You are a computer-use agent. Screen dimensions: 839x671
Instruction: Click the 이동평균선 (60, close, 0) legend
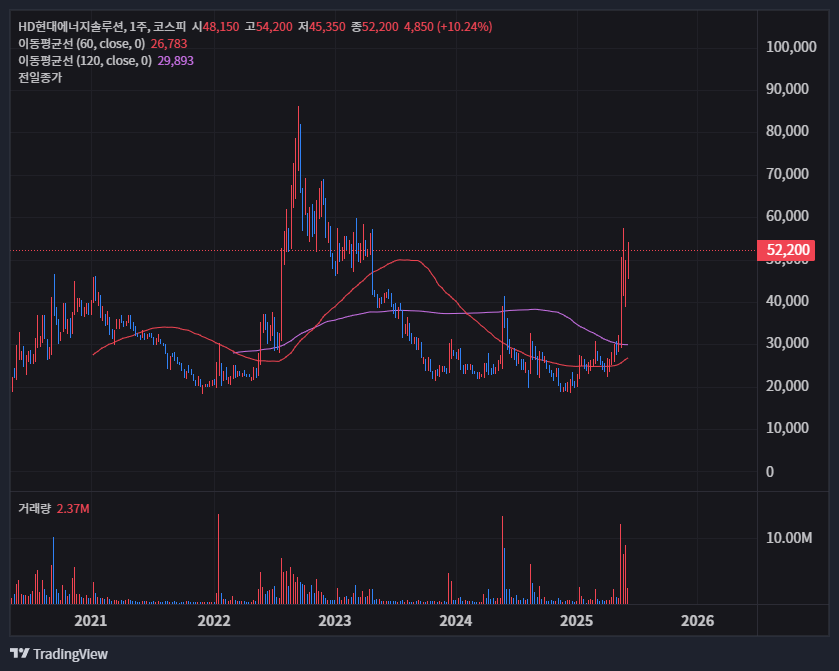click(x=81, y=44)
